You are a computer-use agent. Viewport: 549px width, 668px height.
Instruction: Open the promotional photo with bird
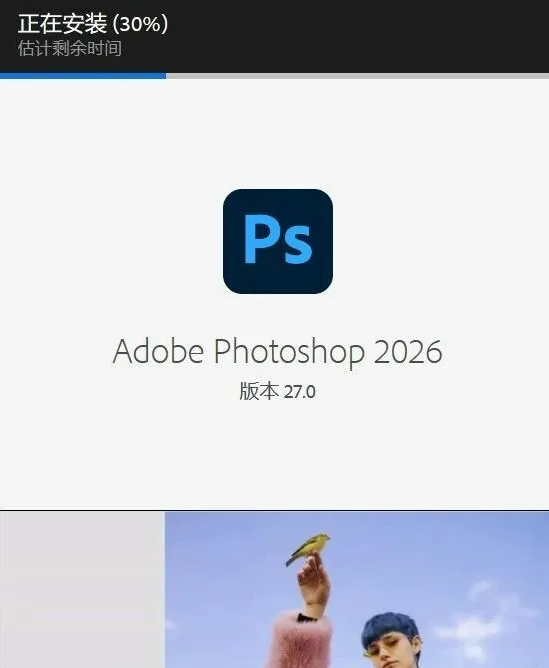coord(357,590)
